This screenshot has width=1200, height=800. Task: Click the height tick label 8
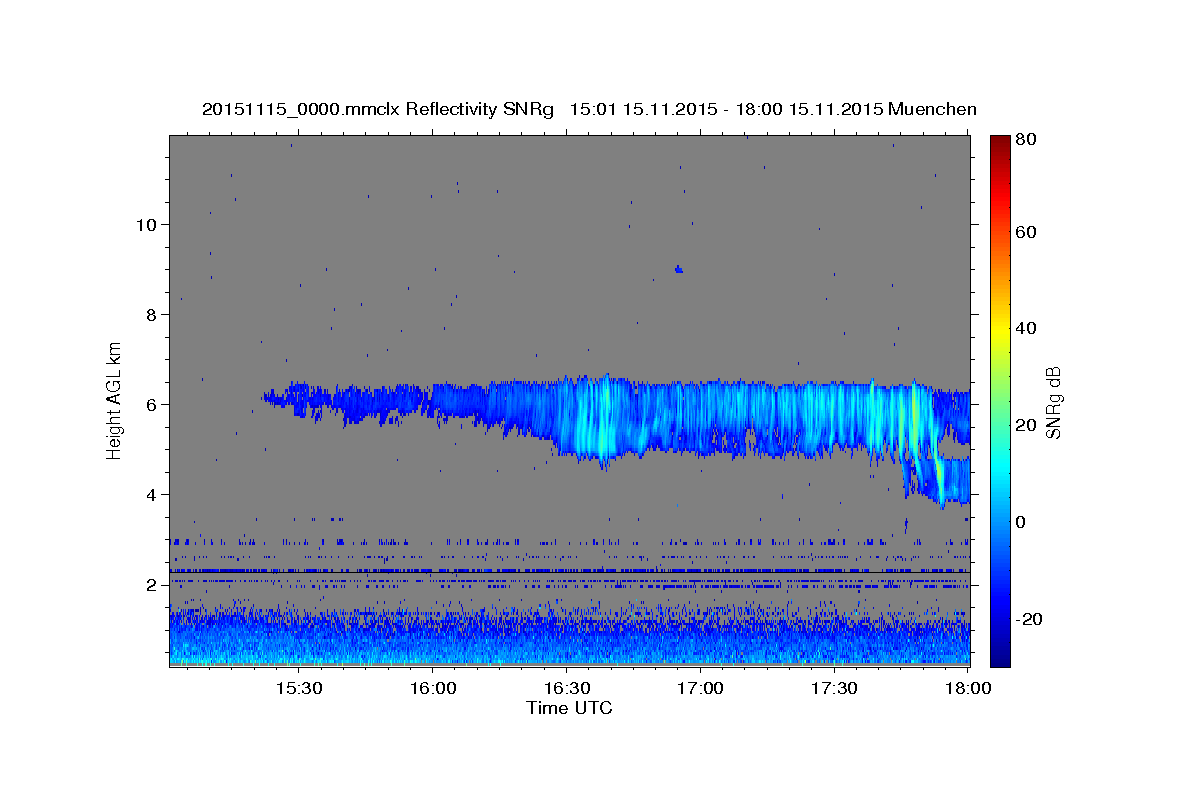click(x=149, y=314)
